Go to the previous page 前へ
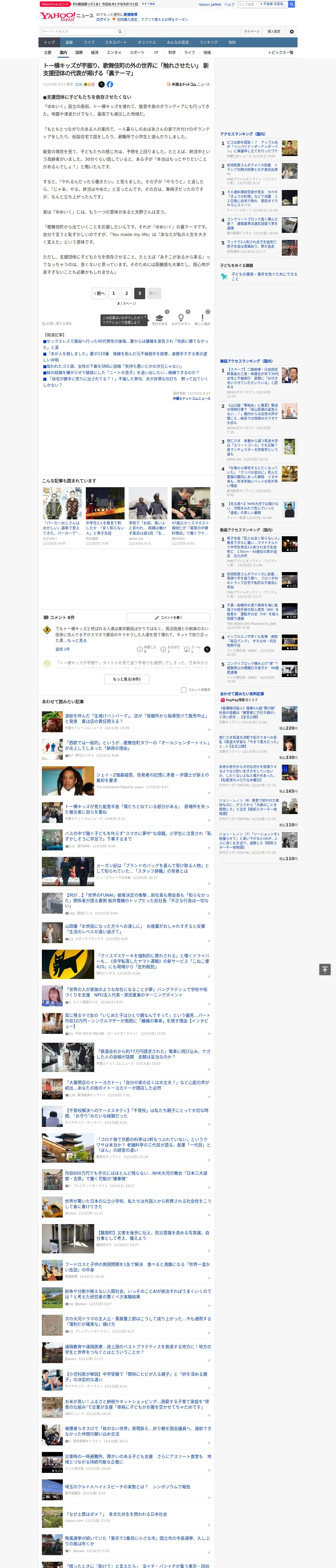The height and width of the screenshot is (1568, 336). [x=99, y=293]
